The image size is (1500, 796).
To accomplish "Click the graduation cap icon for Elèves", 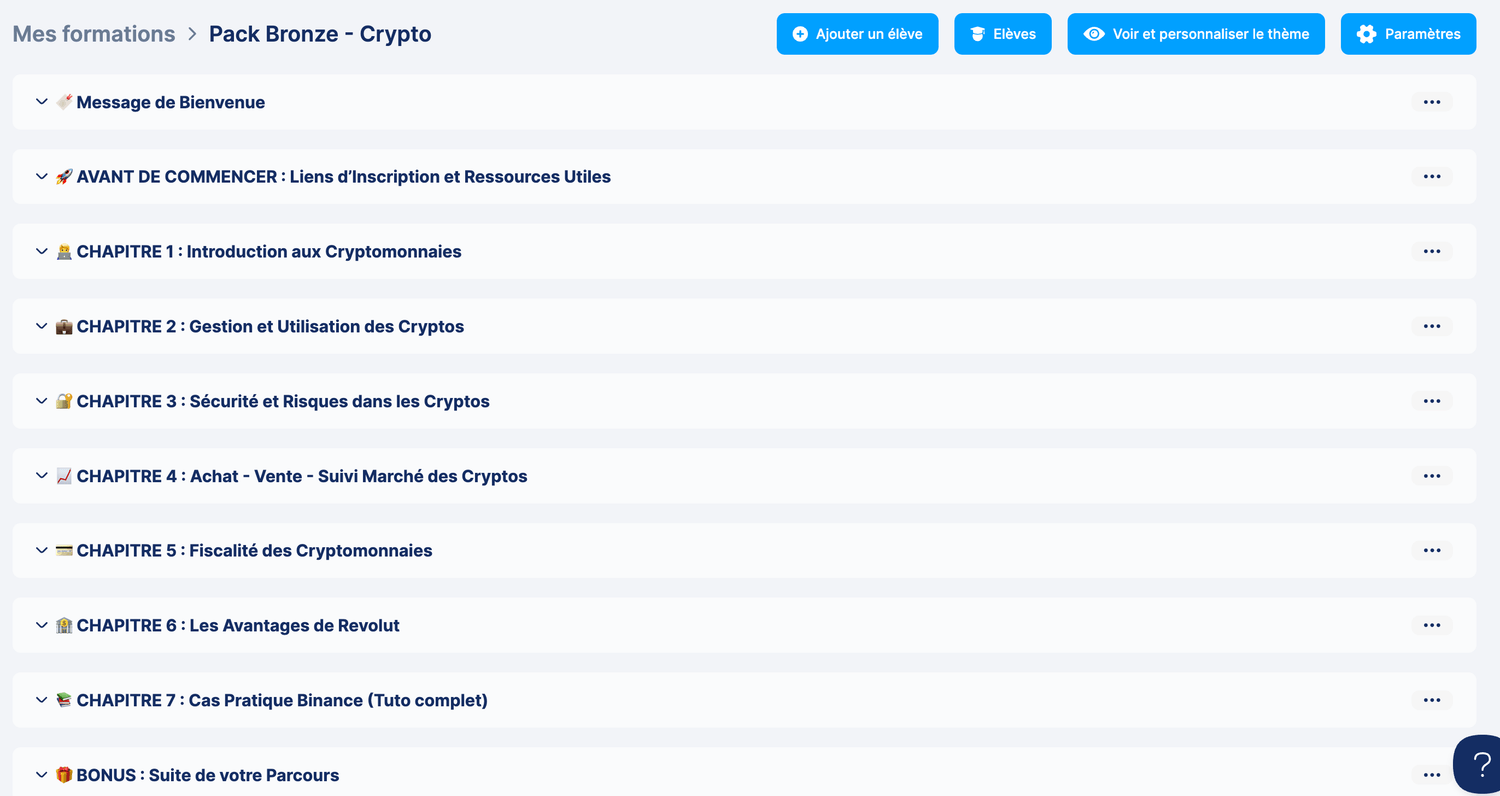I will (x=978, y=34).
